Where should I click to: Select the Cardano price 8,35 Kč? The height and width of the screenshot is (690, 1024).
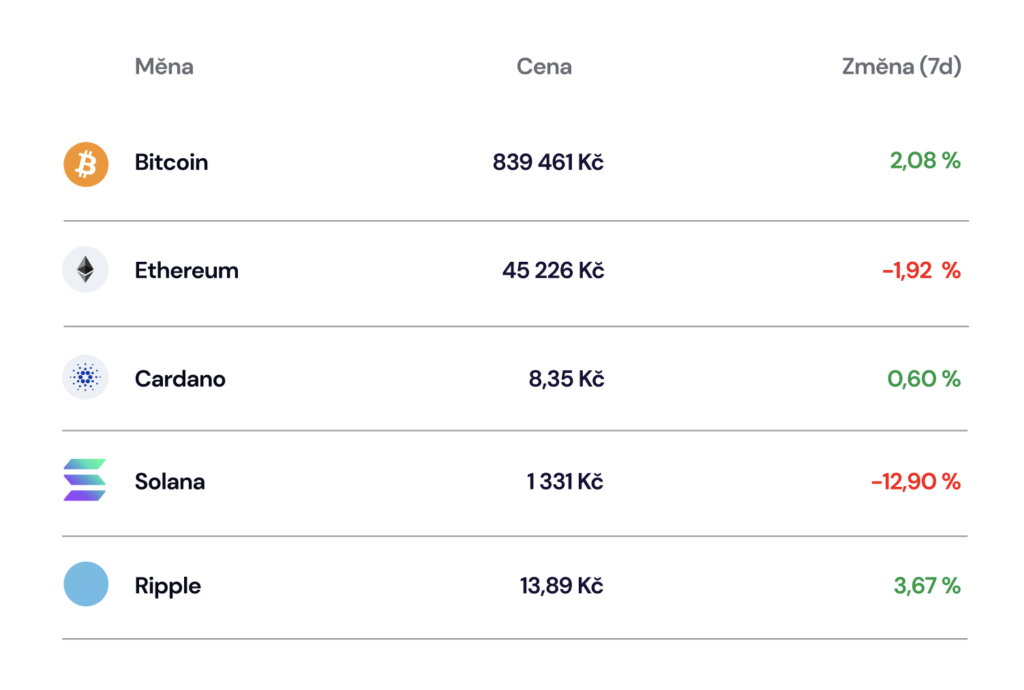click(x=566, y=379)
